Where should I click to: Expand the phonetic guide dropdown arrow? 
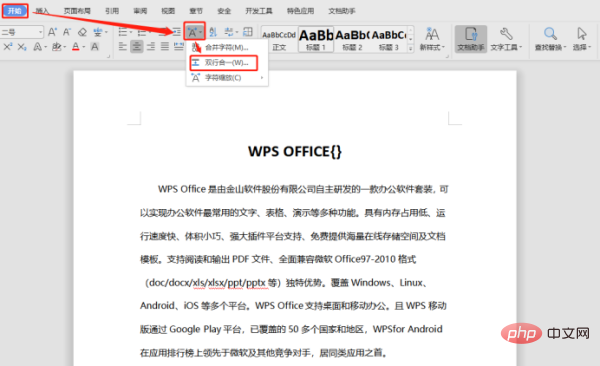point(106,32)
